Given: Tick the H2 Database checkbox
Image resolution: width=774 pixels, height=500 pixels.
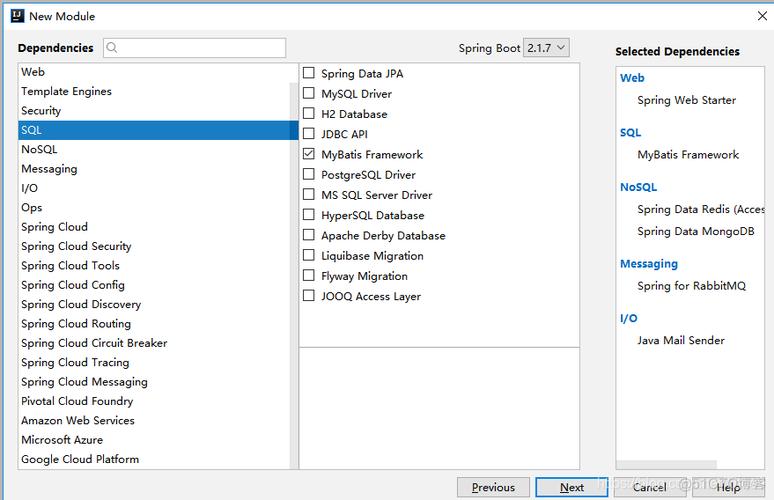Looking at the screenshot, I should click(309, 114).
